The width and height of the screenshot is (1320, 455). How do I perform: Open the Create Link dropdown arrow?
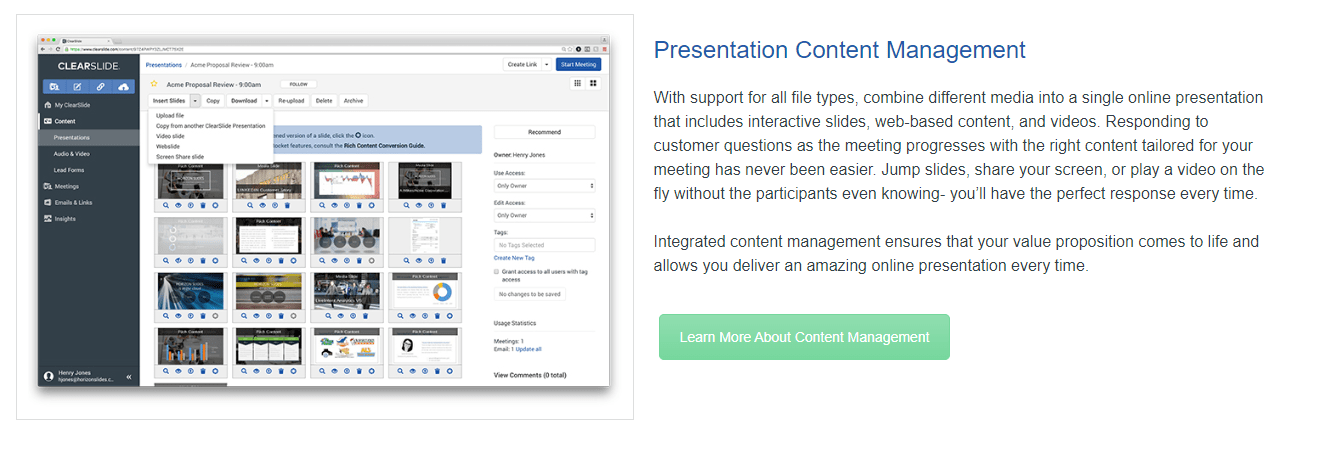tap(548, 65)
